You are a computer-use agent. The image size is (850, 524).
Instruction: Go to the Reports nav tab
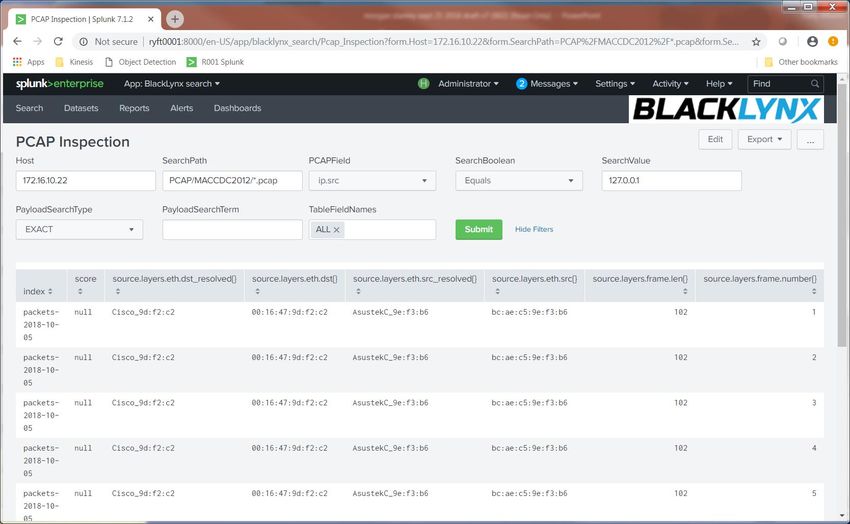[134, 108]
